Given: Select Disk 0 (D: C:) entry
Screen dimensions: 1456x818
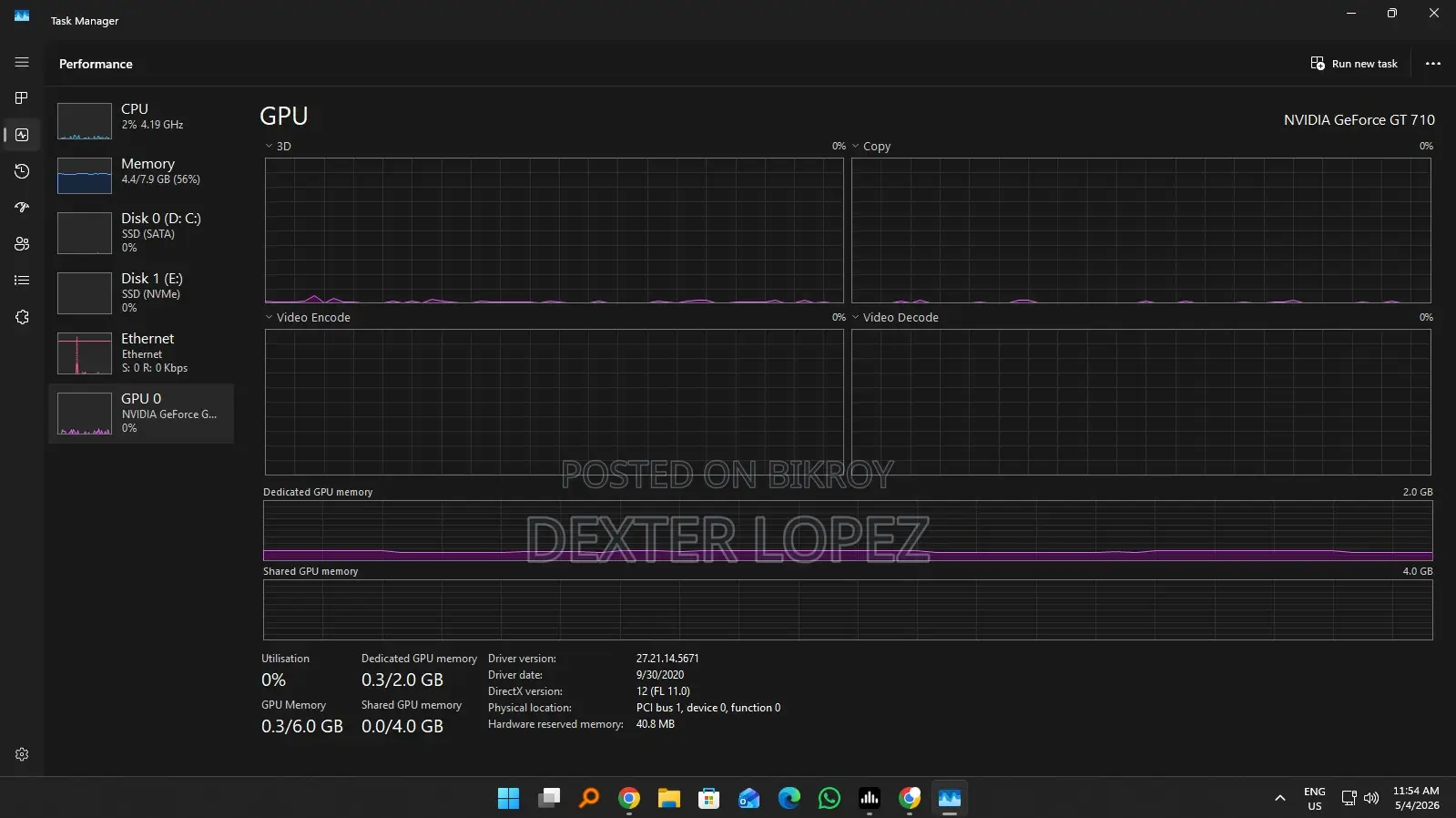Looking at the screenshot, I should pyautogui.click(x=141, y=232).
